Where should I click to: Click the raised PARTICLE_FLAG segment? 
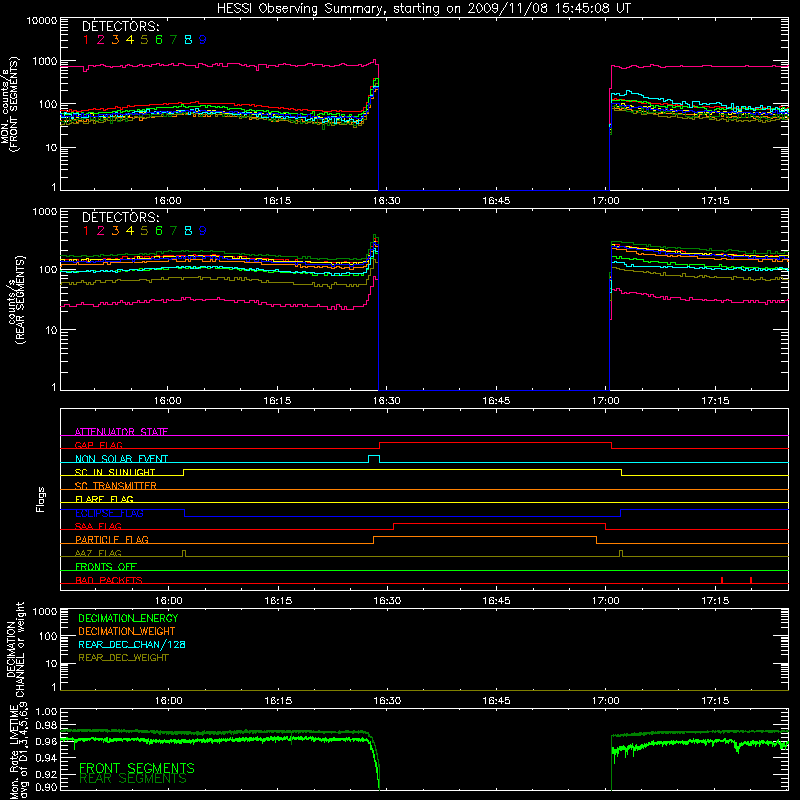click(485, 537)
